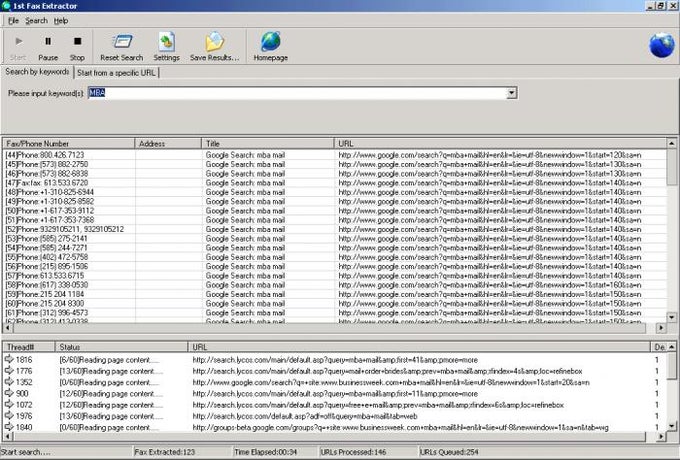
Task: Click the Status column header
Action: [x=121, y=347]
